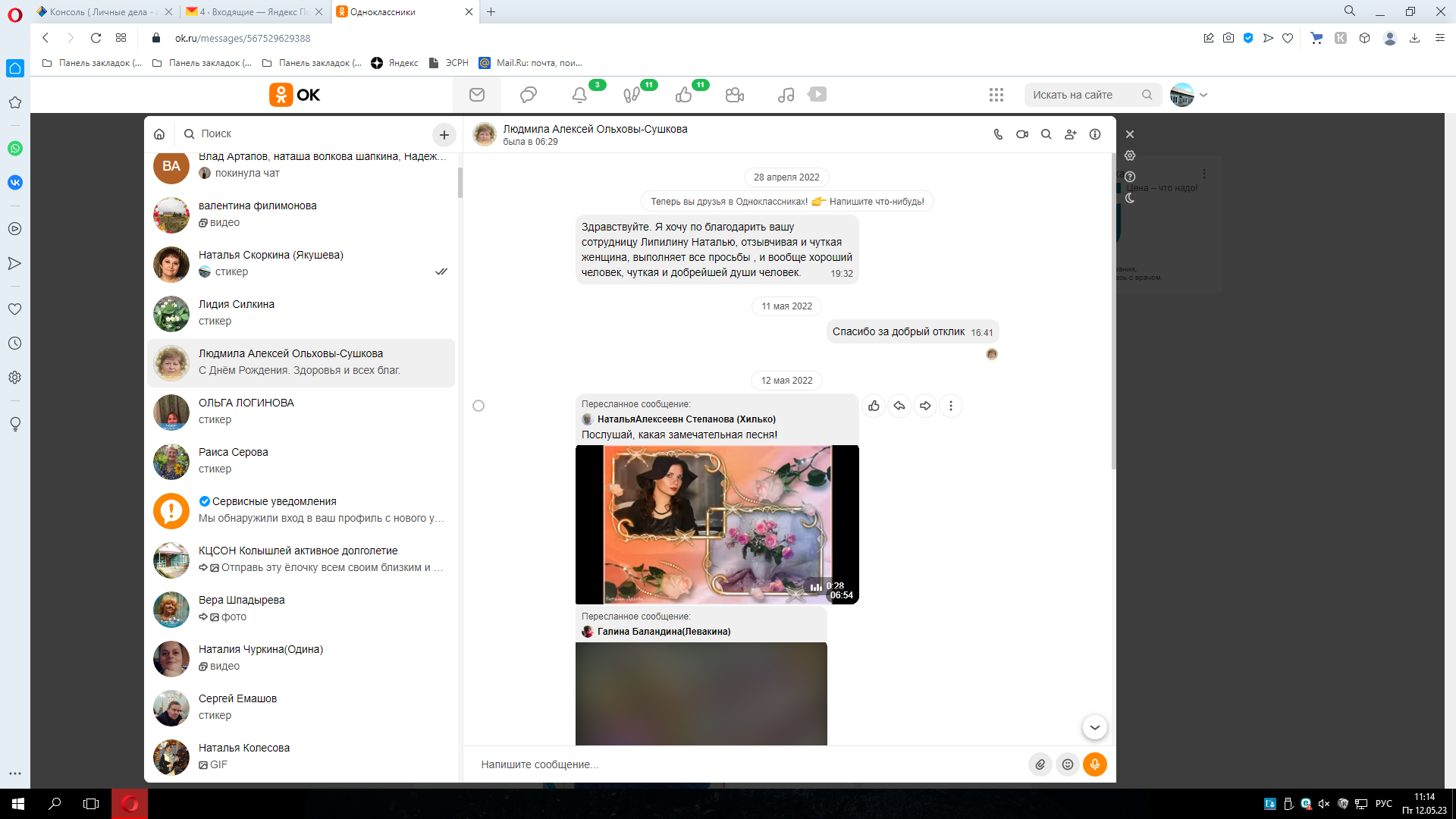Open VK in Opera sidebar
The width and height of the screenshot is (1456, 819).
tap(15, 183)
